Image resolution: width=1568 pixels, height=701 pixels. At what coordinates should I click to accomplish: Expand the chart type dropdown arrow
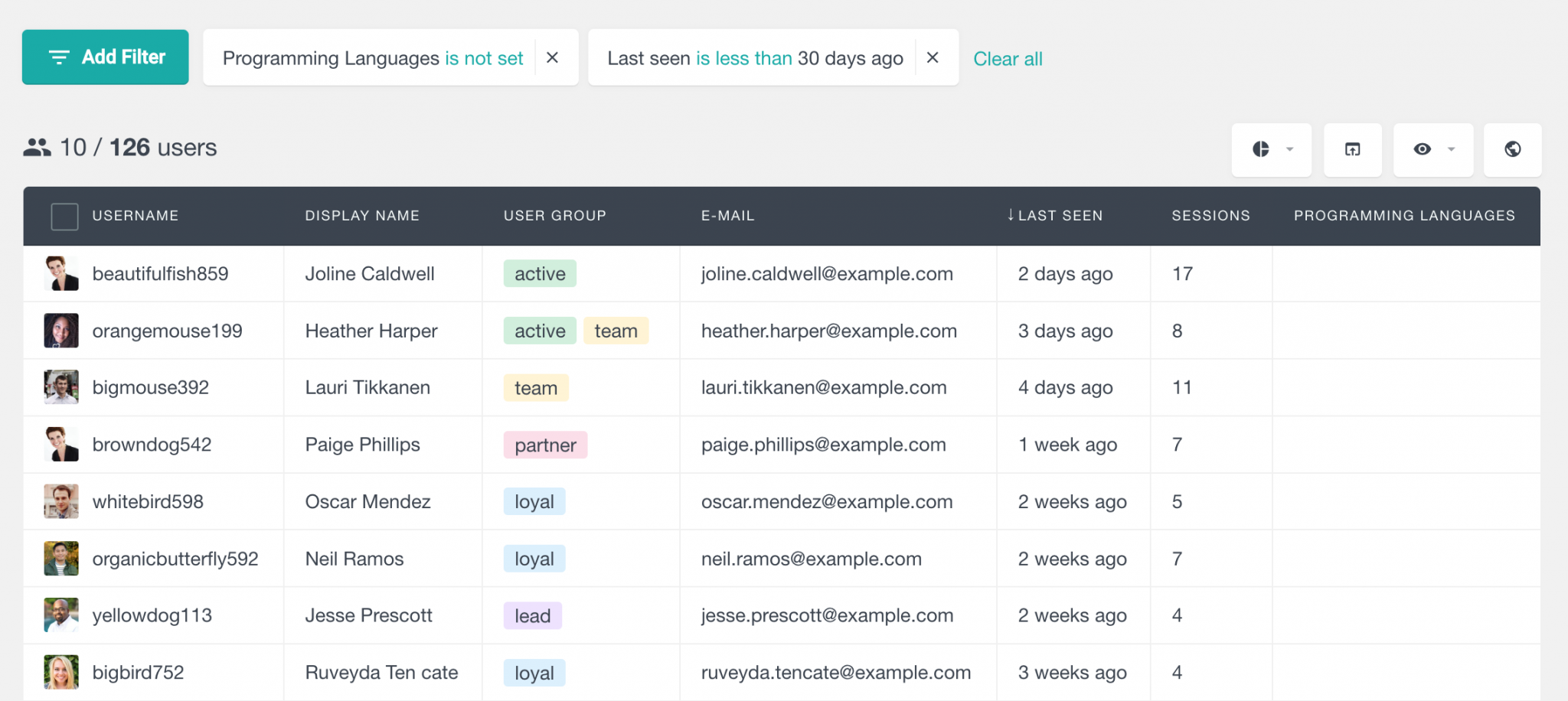coord(1290,150)
